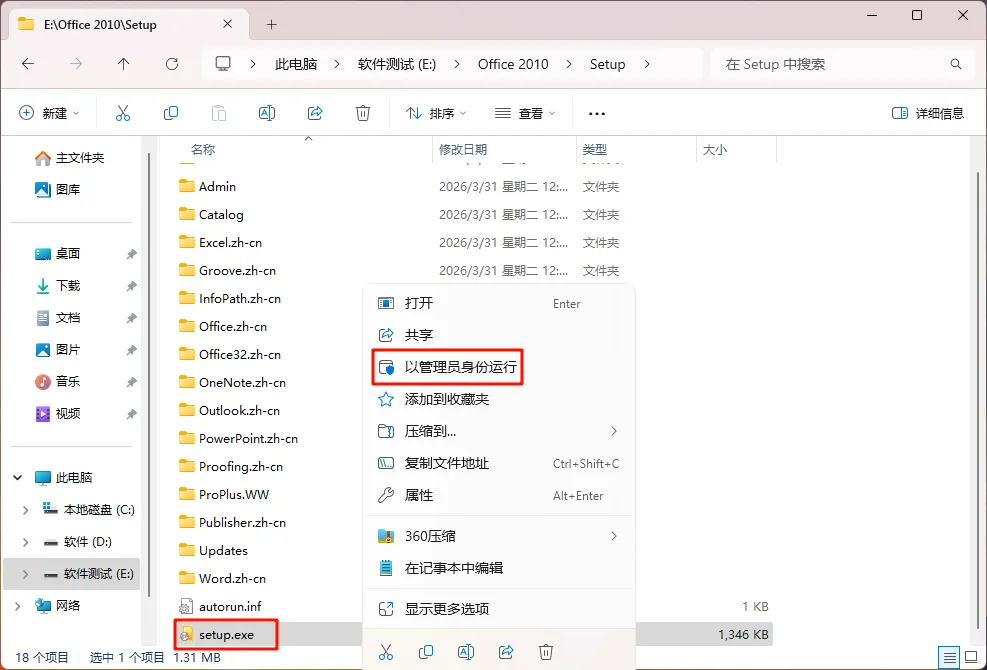Image resolution: width=987 pixels, height=670 pixels.
Task: Expand the 本地磁盘 (C:) tree node
Action: tap(25, 510)
